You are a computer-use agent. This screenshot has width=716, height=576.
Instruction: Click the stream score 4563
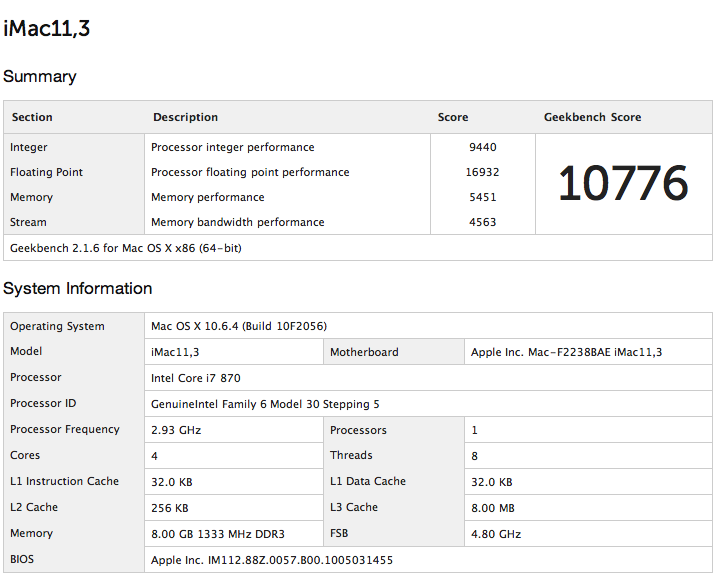click(483, 222)
